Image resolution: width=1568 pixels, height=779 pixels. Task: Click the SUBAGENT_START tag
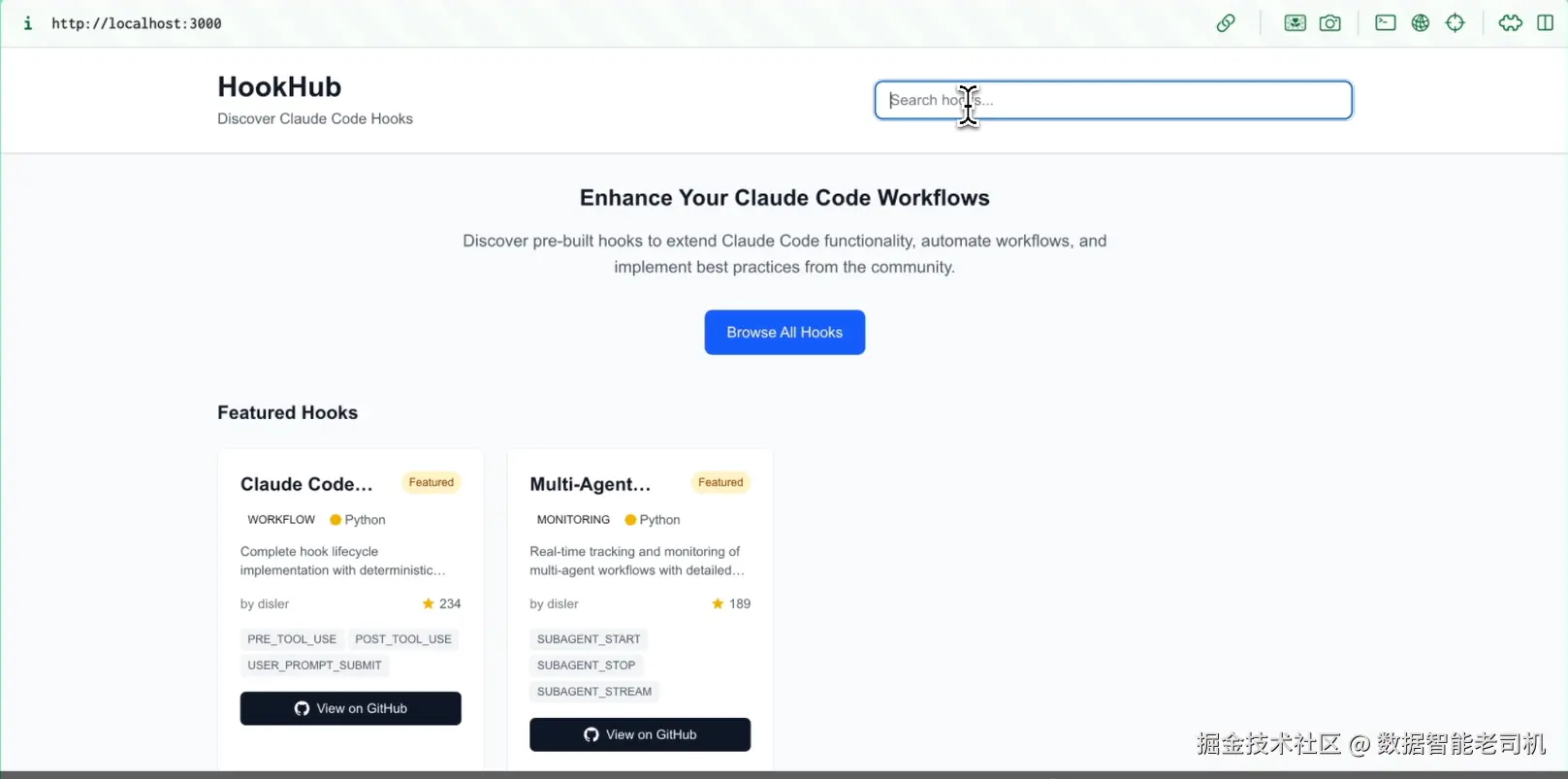click(589, 639)
